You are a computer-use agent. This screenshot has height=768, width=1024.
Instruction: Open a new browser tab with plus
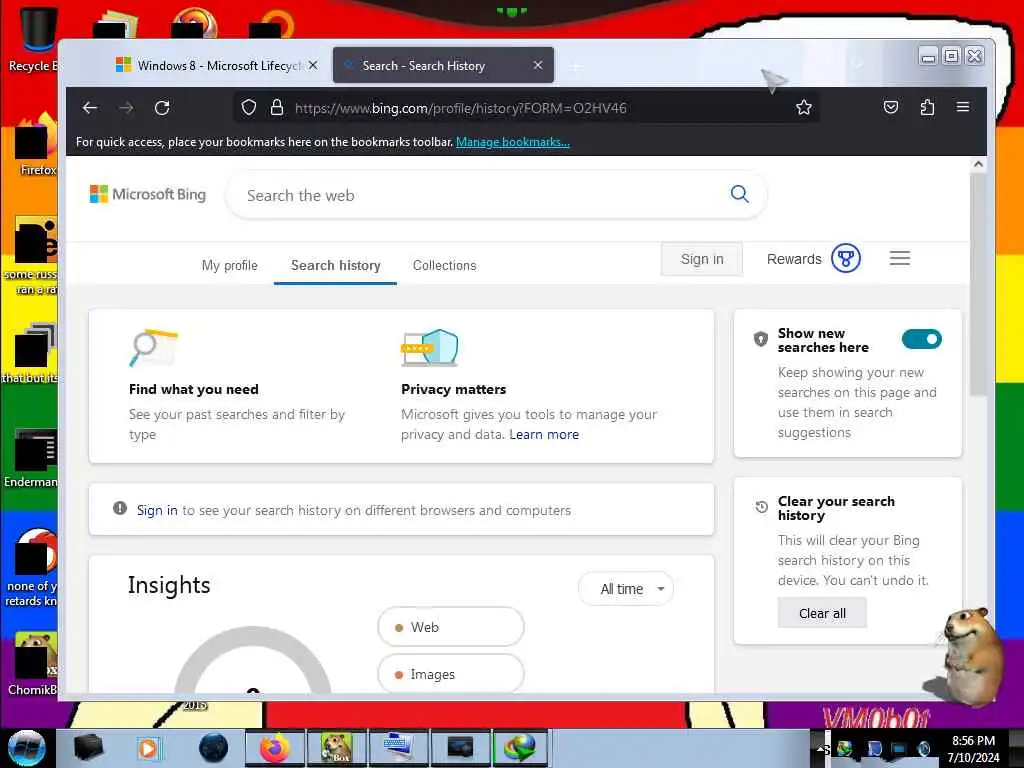point(575,66)
